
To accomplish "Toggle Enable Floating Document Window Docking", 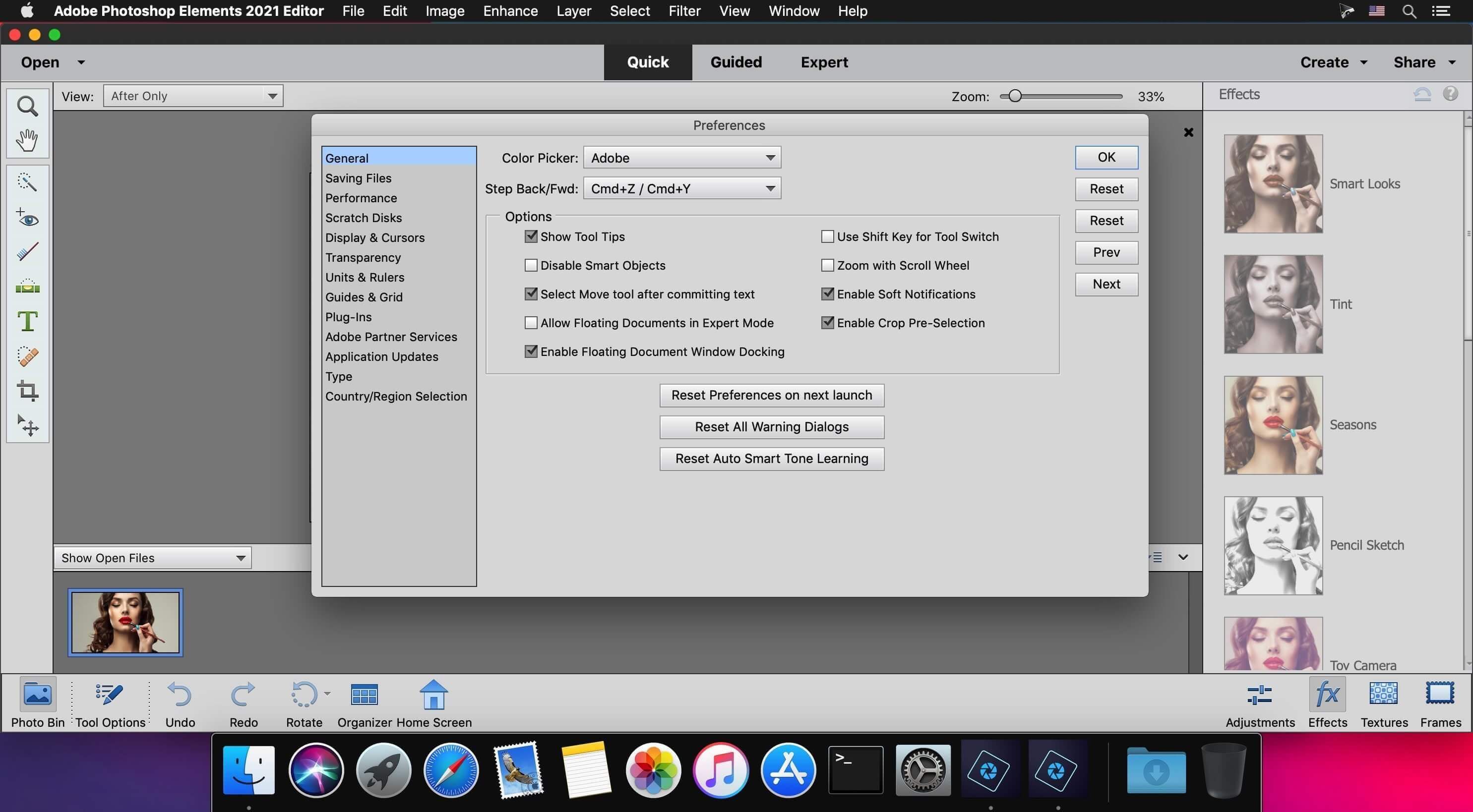I will click(x=530, y=352).
